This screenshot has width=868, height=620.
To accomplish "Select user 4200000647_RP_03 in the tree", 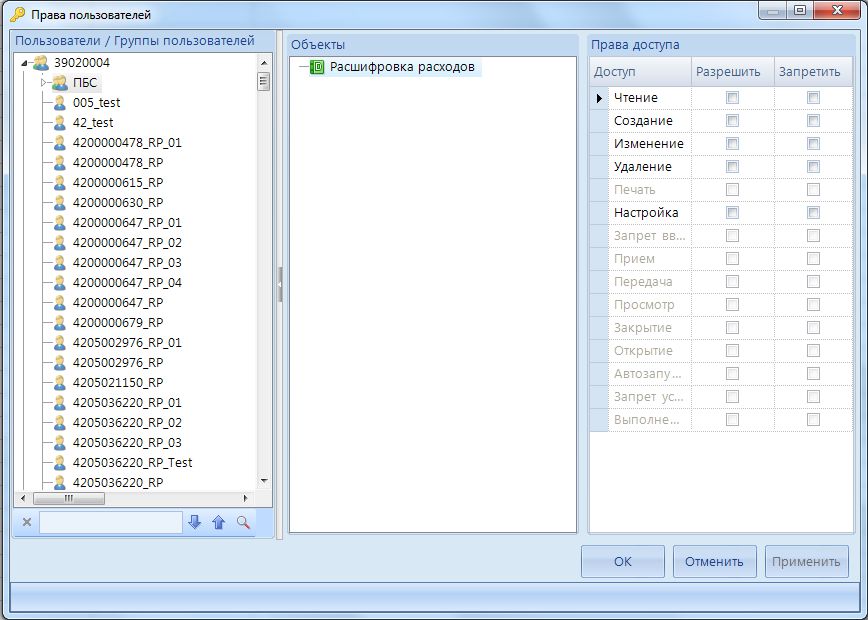I will (x=127, y=263).
